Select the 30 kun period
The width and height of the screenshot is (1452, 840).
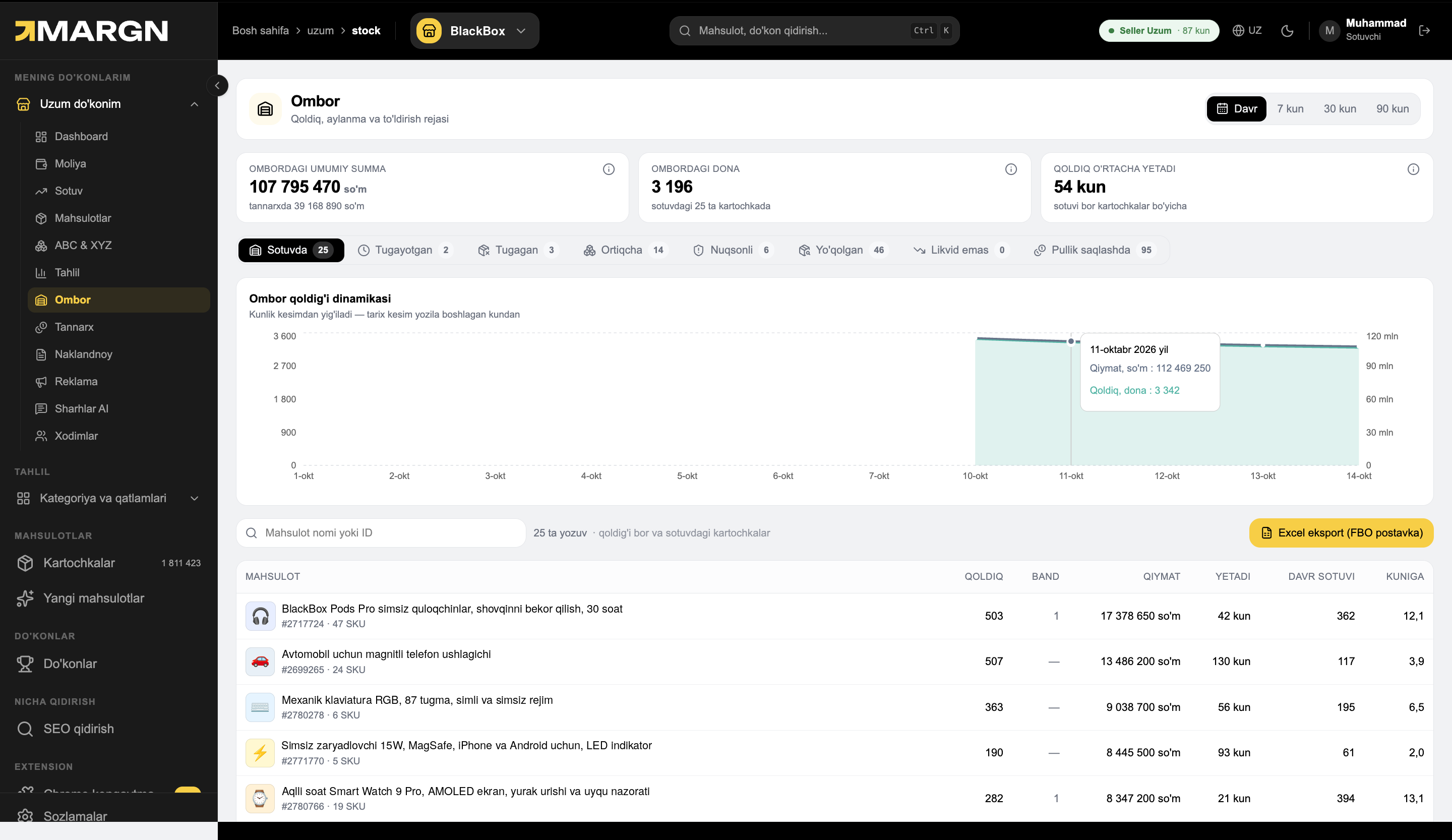coord(1340,109)
